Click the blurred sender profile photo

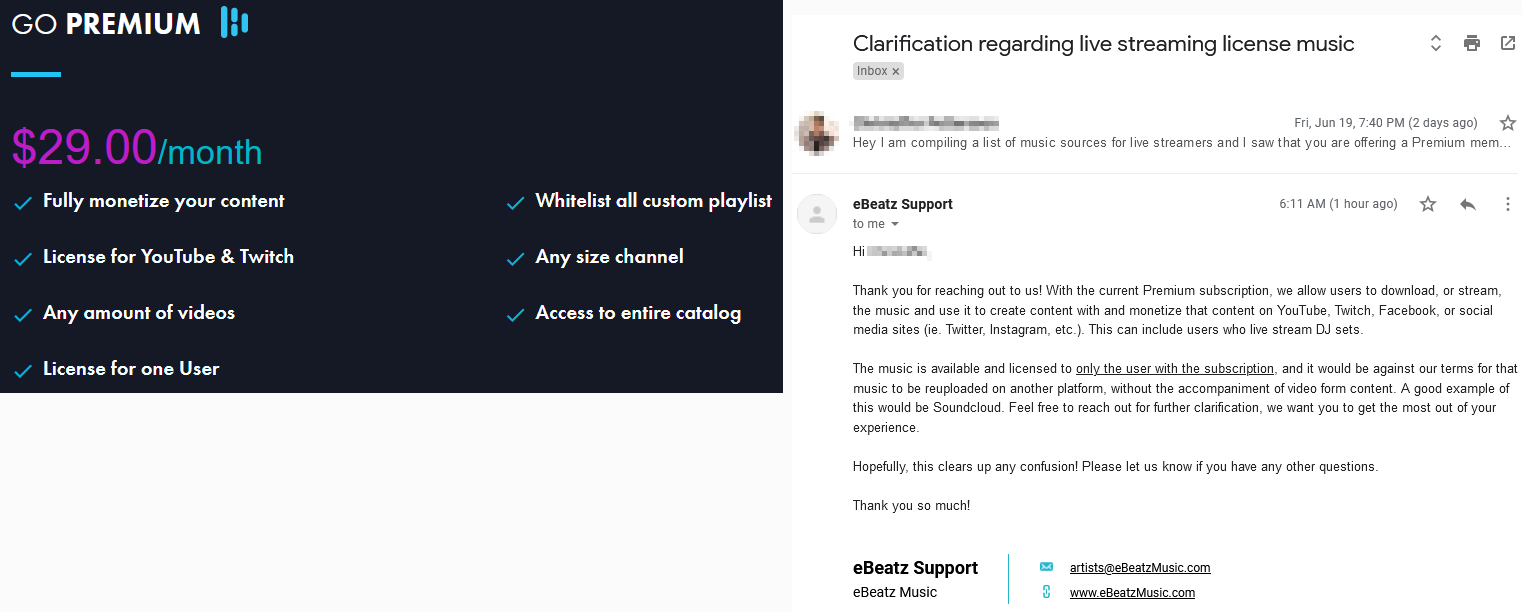pyautogui.click(x=817, y=132)
